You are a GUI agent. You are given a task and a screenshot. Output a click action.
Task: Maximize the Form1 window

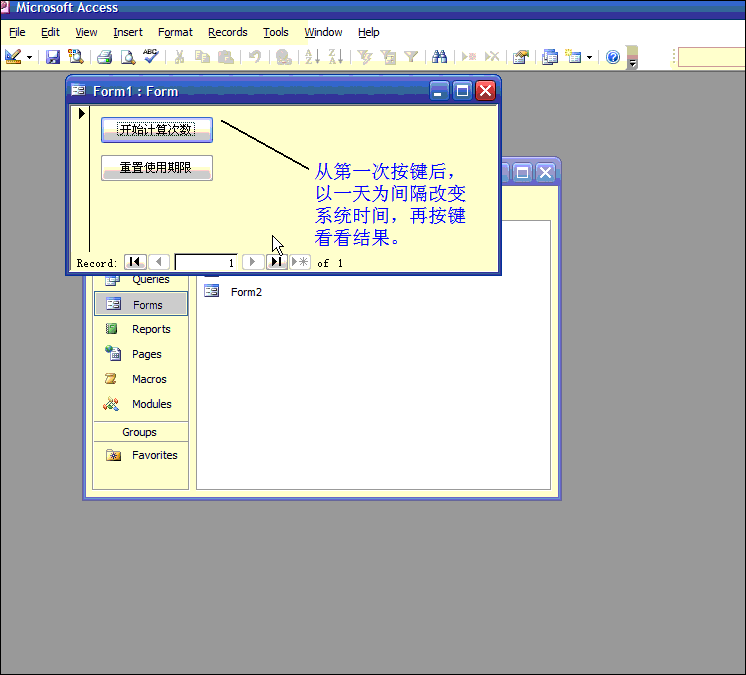[462, 91]
